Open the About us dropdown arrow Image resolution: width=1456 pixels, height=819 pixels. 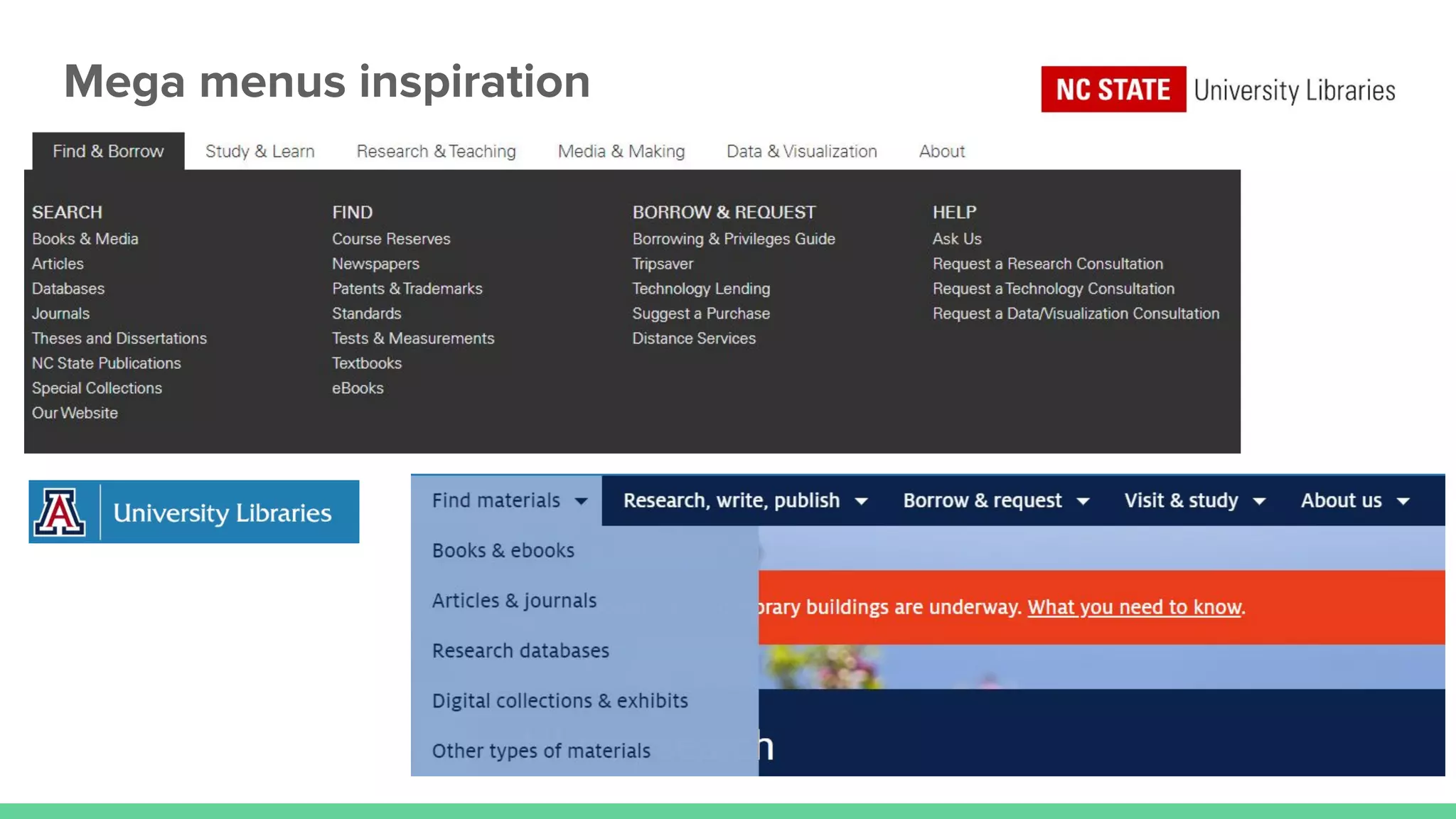coord(1403,501)
